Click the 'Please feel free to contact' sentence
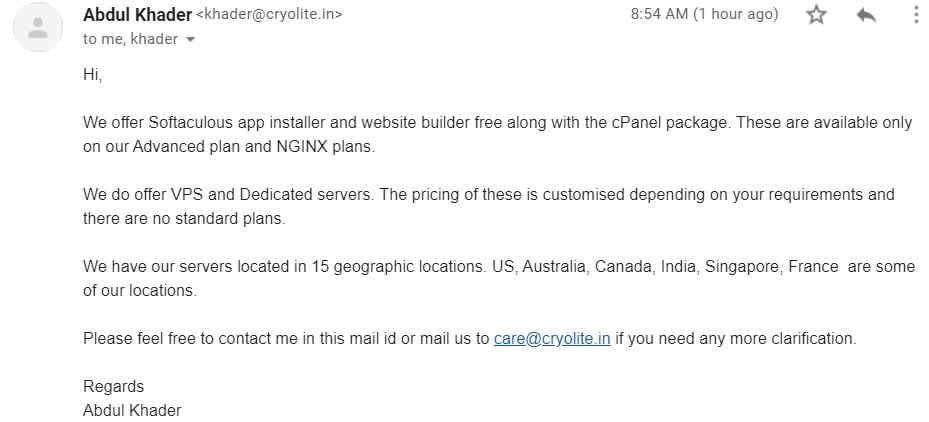Image resolution: width=929 pixels, height=422 pixels. 470,338
